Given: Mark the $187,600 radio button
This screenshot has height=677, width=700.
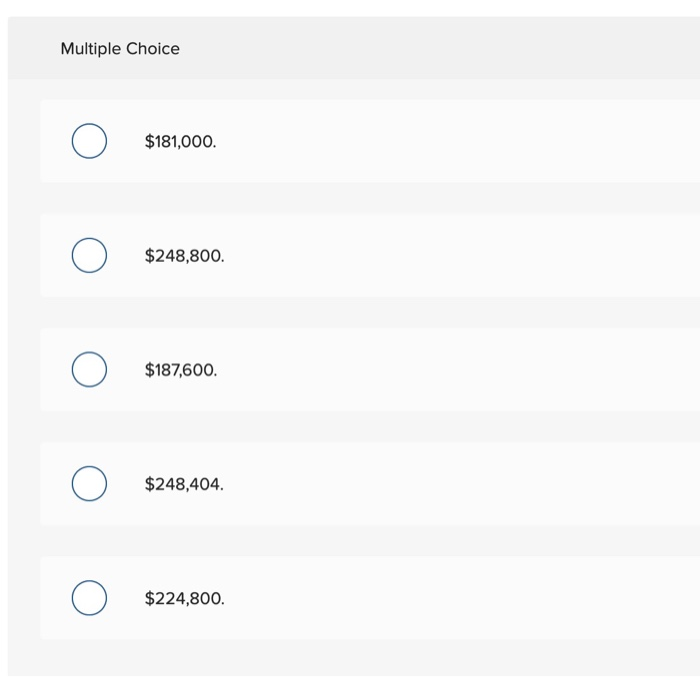Looking at the screenshot, I should pos(89,369).
